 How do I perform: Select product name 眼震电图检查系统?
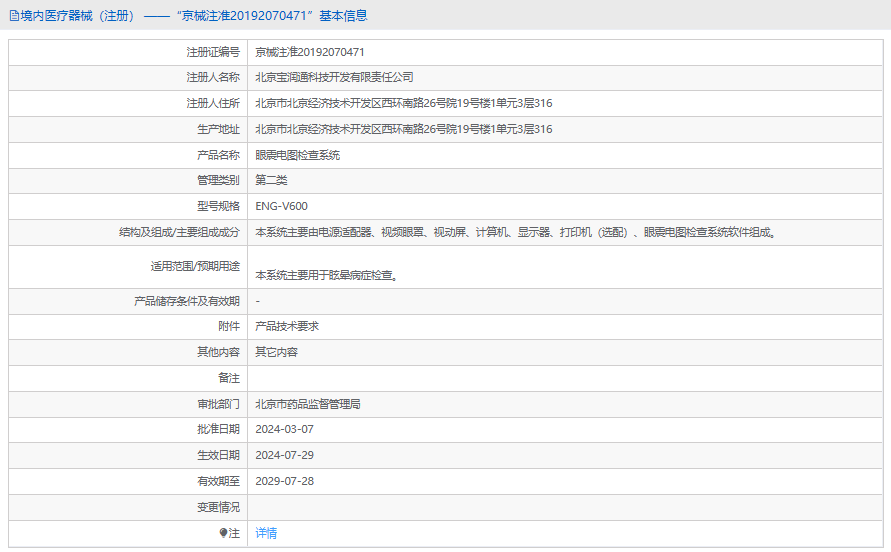click(297, 155)
